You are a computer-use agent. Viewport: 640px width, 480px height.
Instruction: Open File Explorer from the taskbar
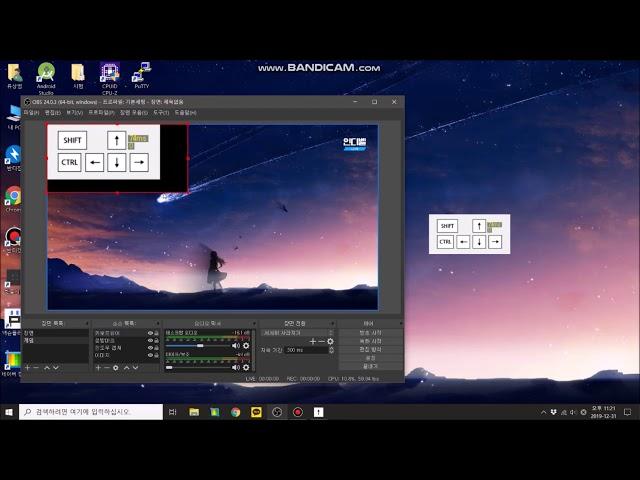(194, 412)
